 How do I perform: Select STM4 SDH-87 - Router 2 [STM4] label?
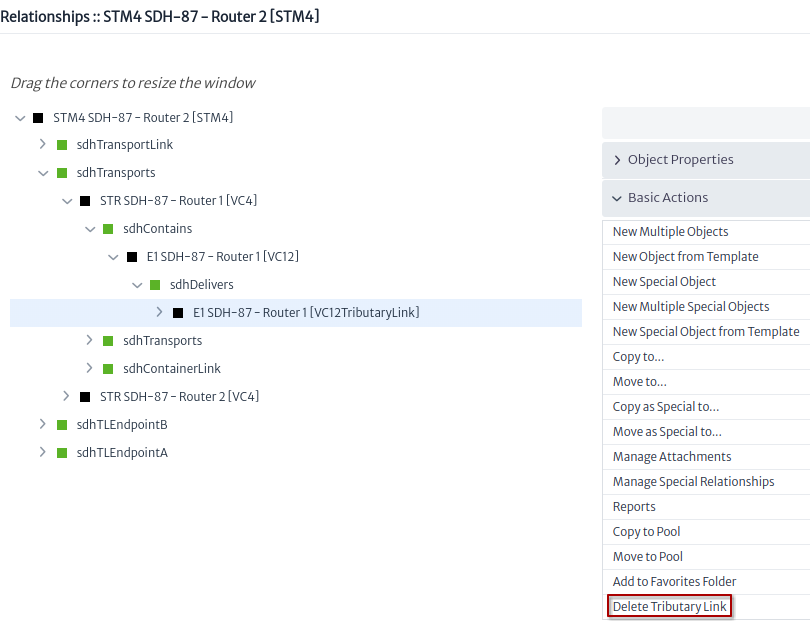pos(143,118)
